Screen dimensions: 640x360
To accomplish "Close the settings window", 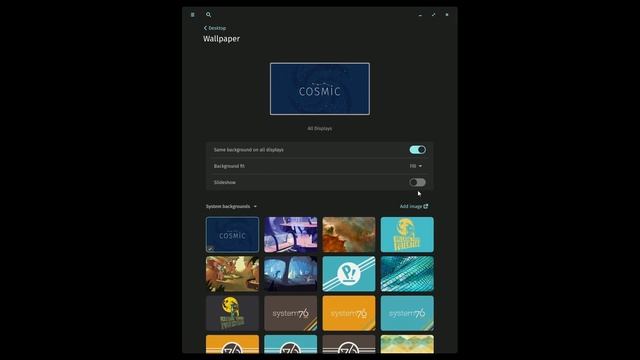I will click(x=447, y=15).
